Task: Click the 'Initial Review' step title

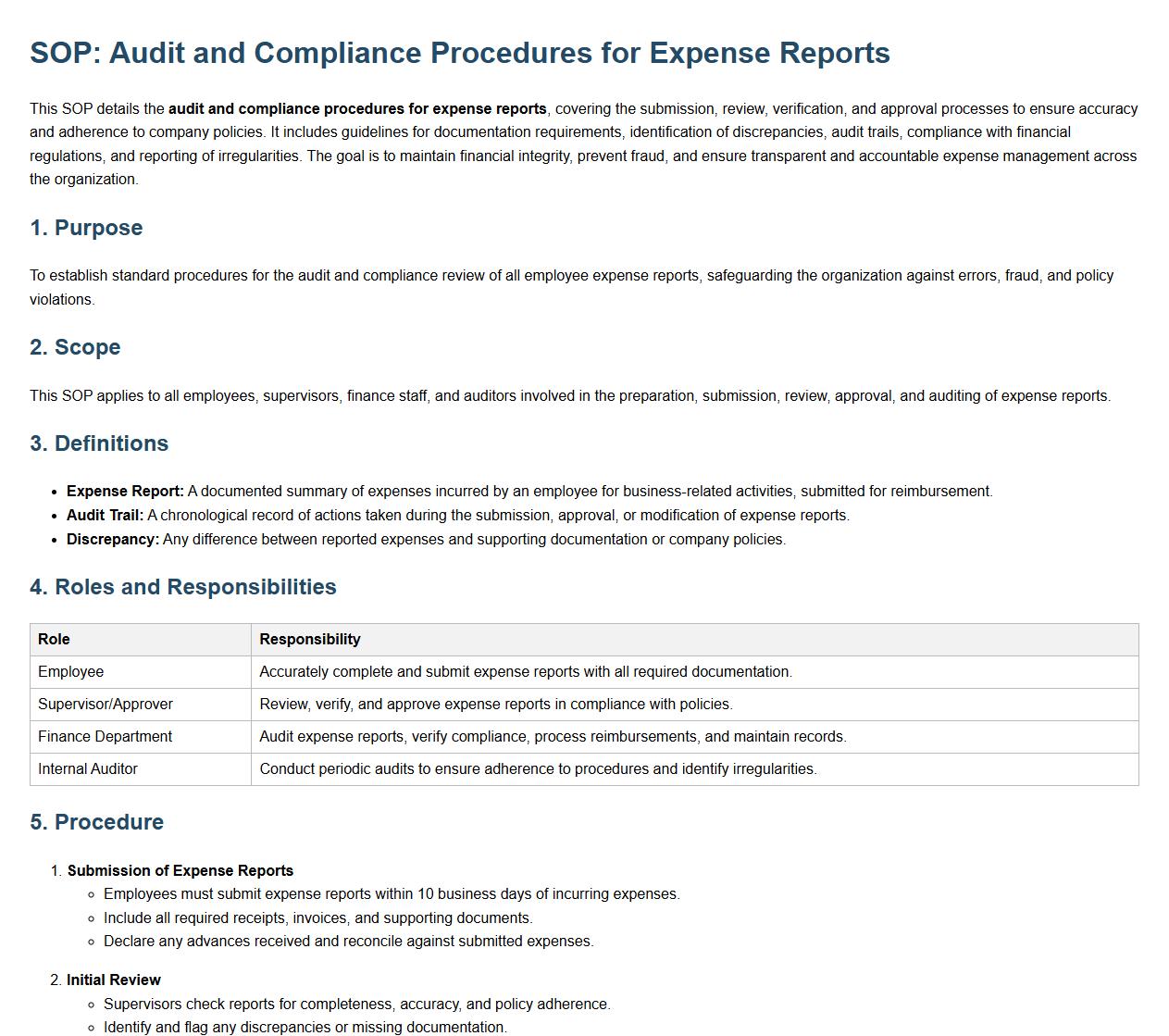Action: pos(114,980)
